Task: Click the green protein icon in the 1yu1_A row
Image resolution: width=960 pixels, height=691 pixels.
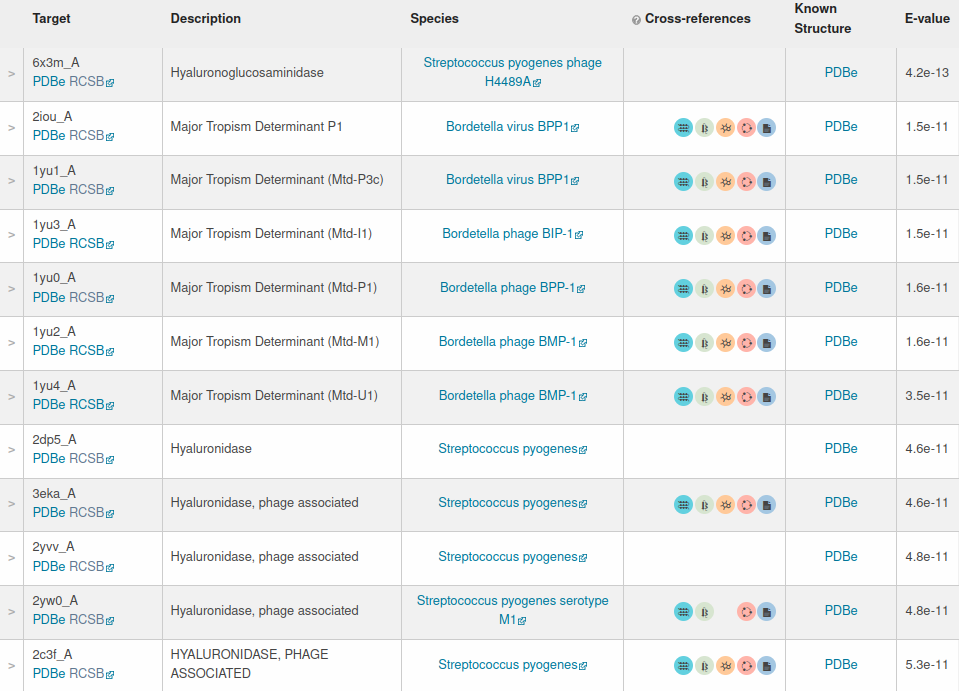Action: tap(704, 182)
